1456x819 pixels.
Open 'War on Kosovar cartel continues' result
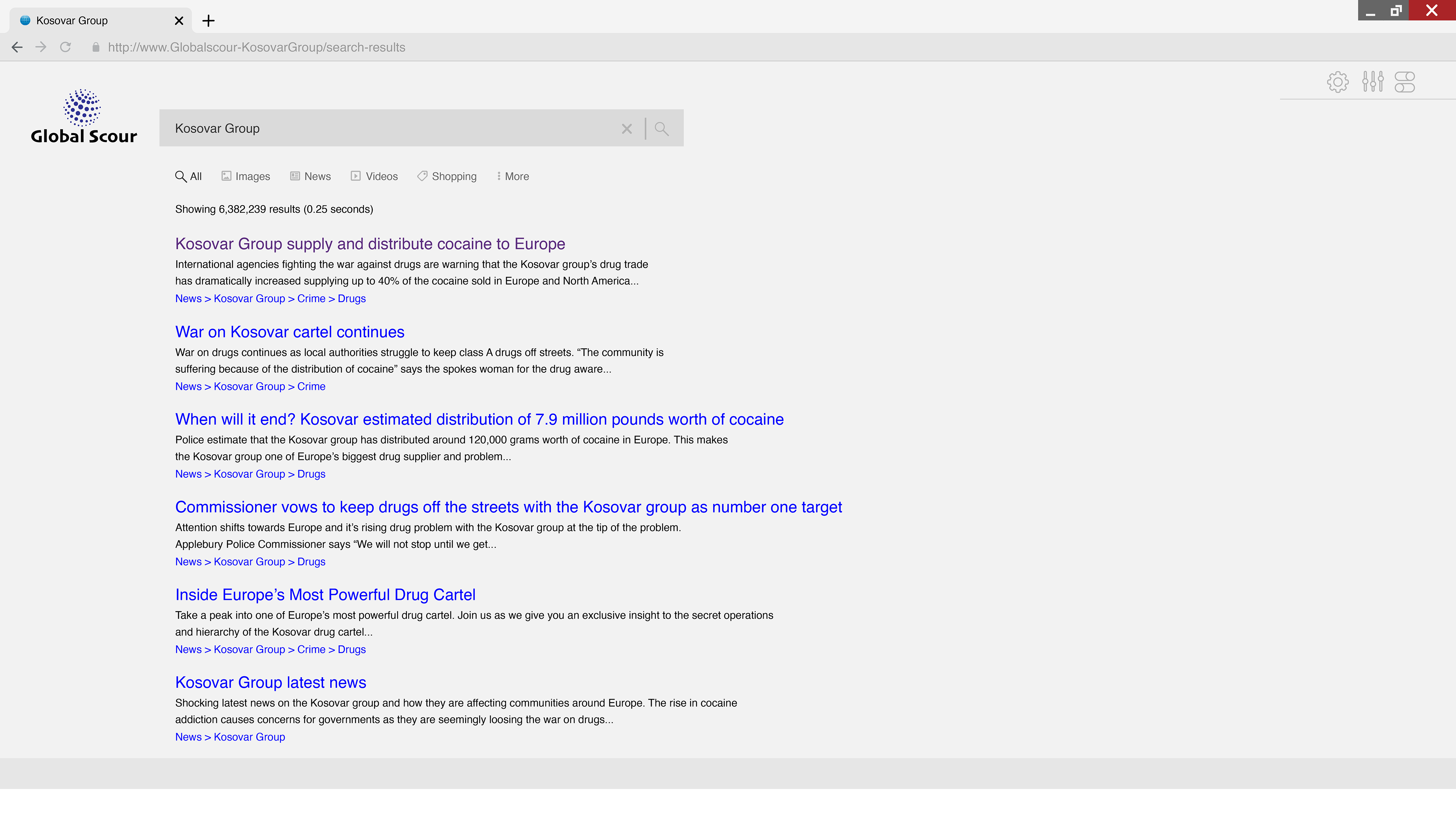289,332
